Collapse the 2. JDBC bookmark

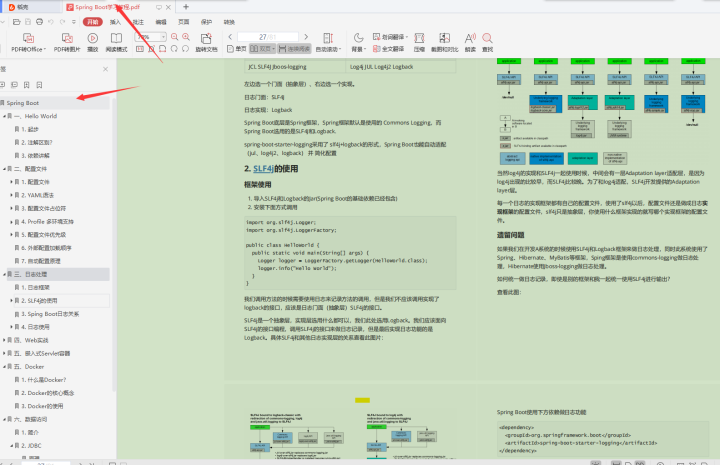pos(11,446)
